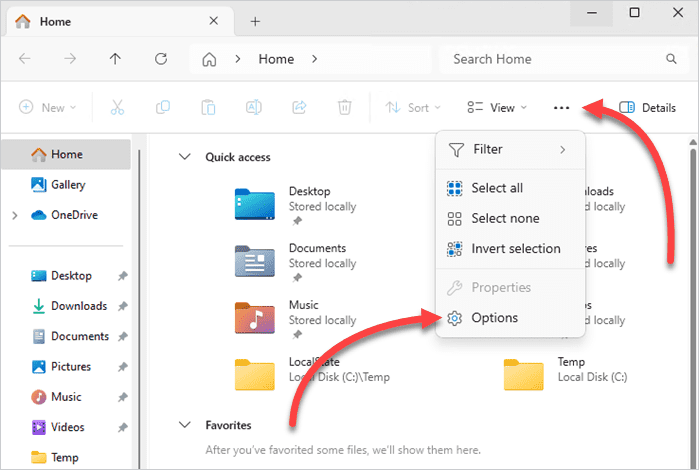The height and width of the screenshot is (470, 699).
Task: Open Music in the sidebar
Action: [66, 397]
